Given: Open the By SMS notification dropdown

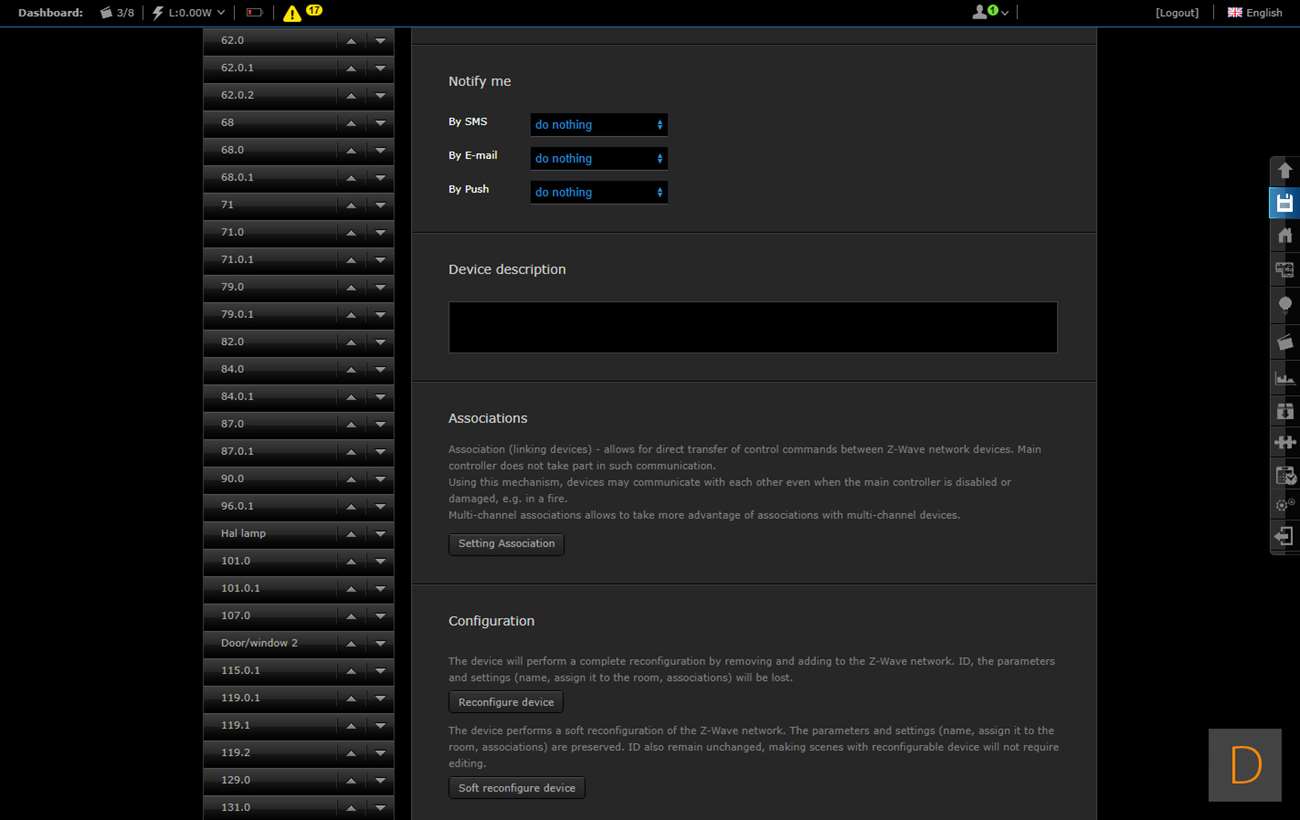Looking at the screenshot, I should [x=598, y=125].
